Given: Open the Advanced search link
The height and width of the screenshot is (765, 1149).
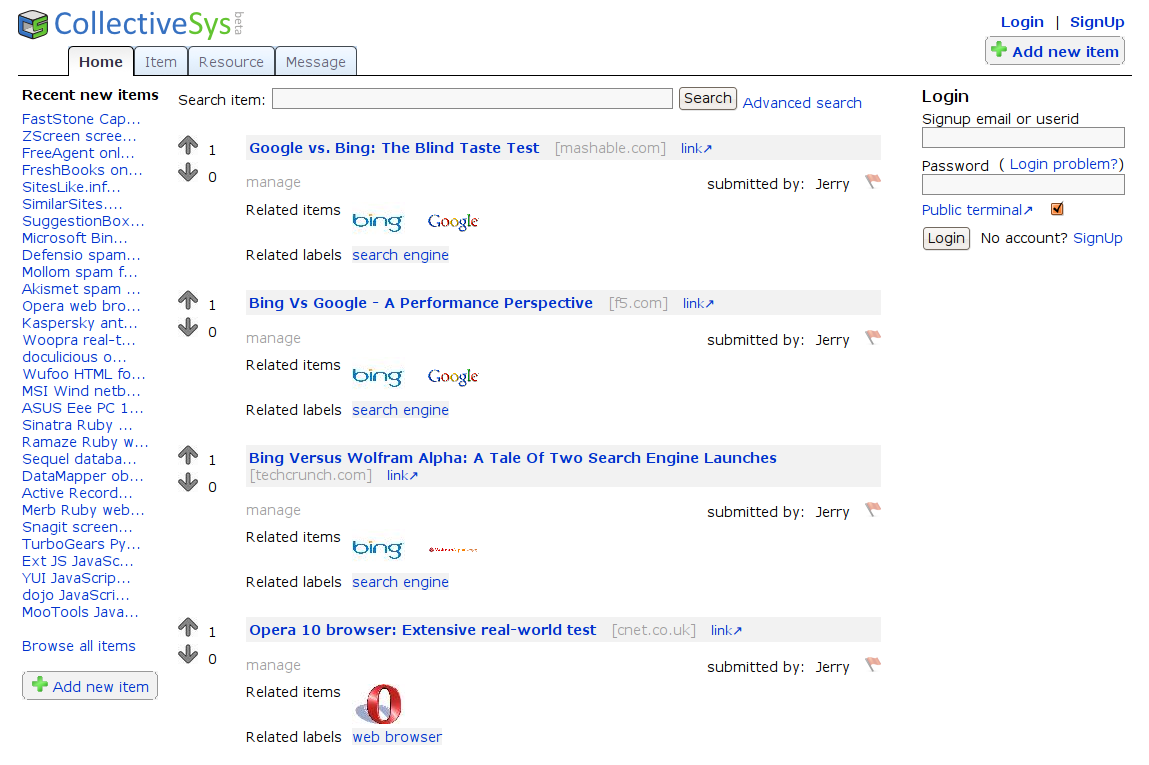Looking at the screenshot, I should [x=802, y=103].
